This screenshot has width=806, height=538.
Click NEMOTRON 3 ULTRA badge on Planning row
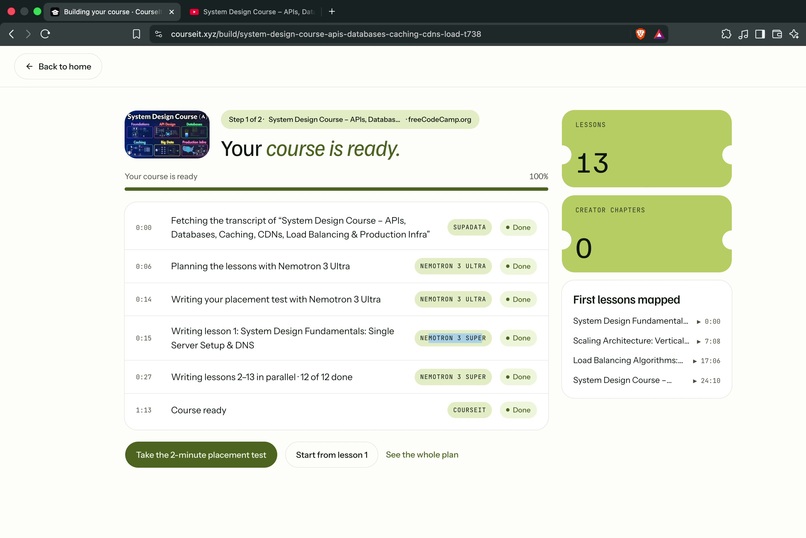point(453,266)
